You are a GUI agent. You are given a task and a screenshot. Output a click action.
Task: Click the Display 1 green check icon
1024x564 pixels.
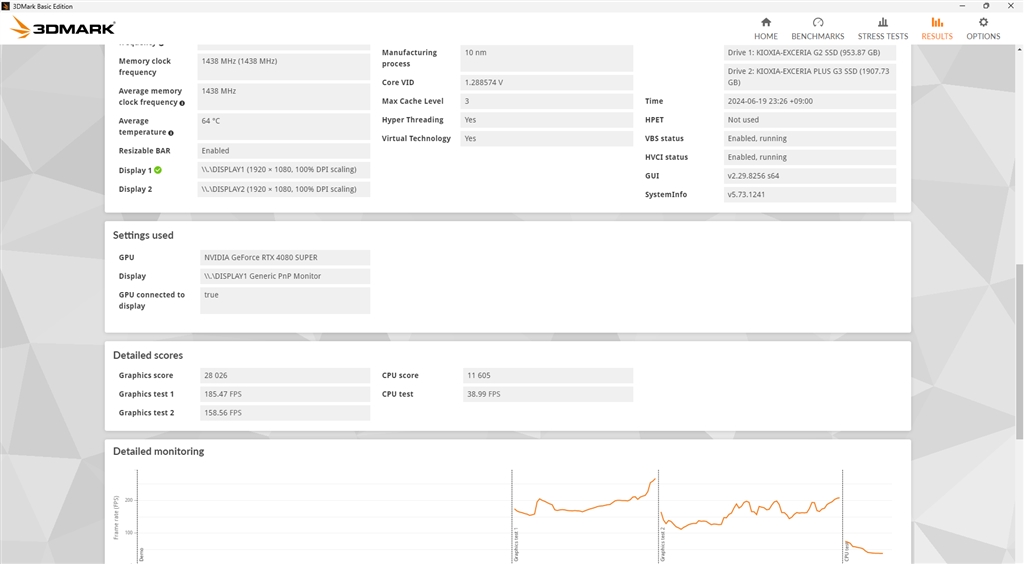pos(157,170)
